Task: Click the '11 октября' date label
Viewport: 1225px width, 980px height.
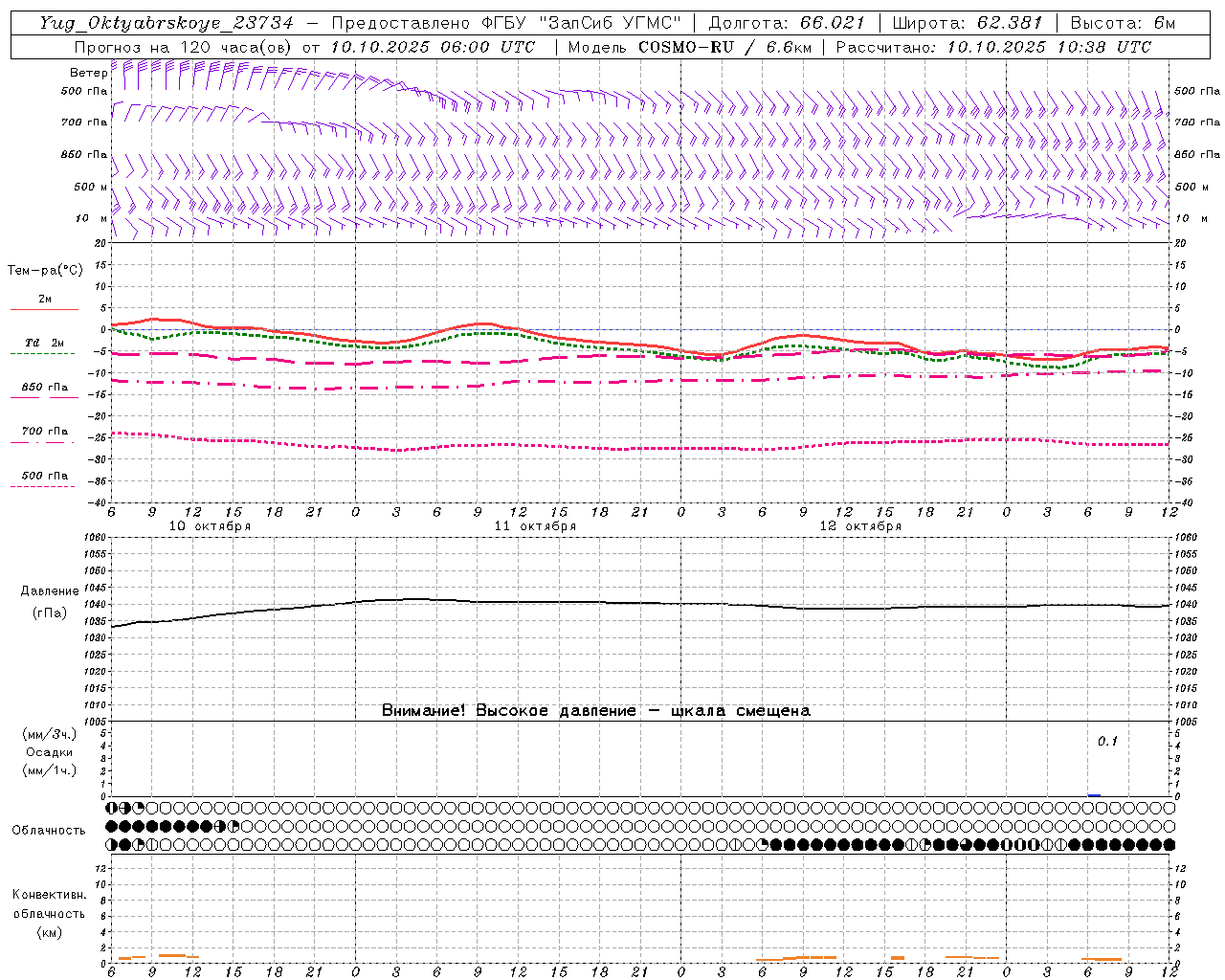Action: (x=536, y=526)
